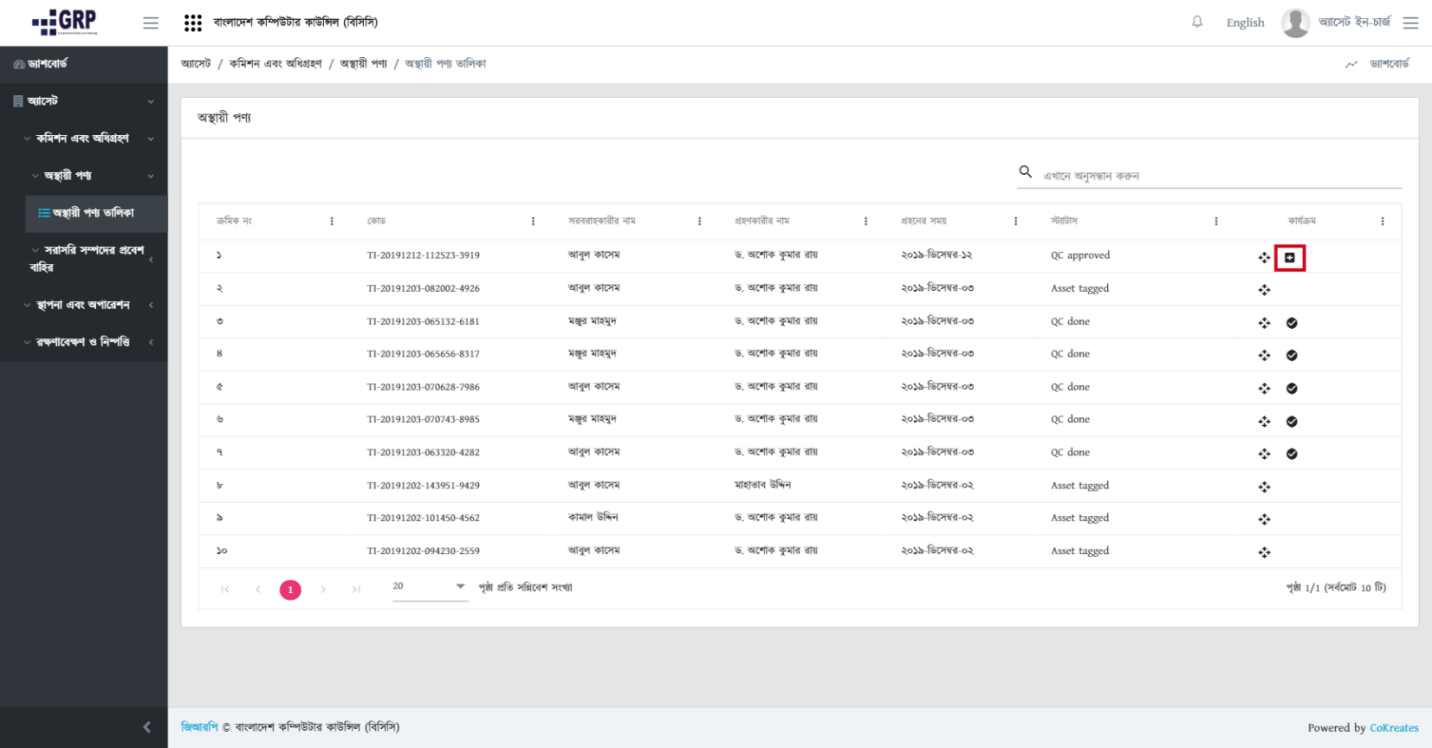This screenshot has height=748, width=1432.
Task: Open the rows-per-page dropdown showing 20
Action: (x=429, y=587)
